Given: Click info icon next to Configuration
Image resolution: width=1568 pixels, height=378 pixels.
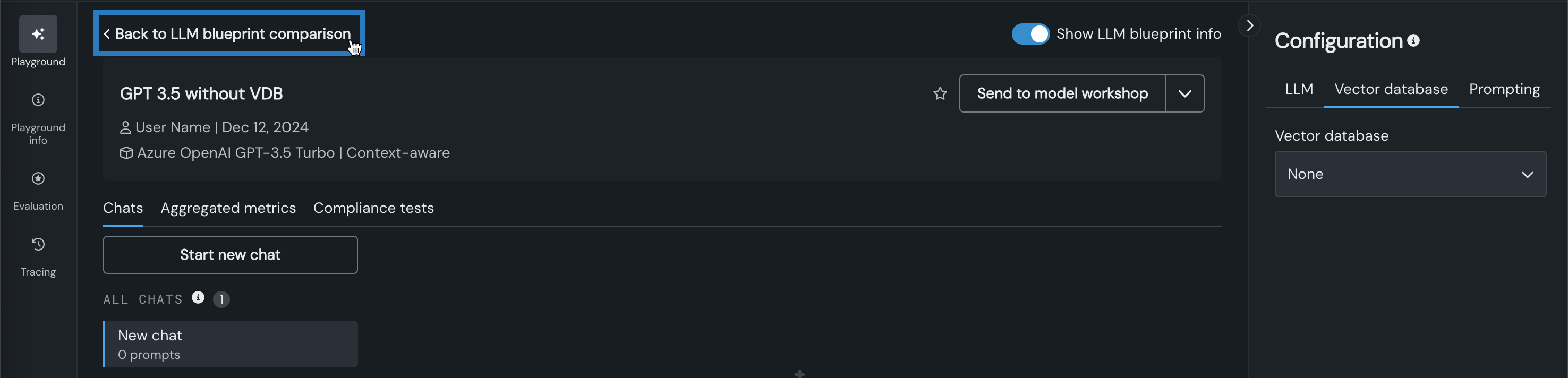Looking at the screenshot, I should (x=1413, y=40).
